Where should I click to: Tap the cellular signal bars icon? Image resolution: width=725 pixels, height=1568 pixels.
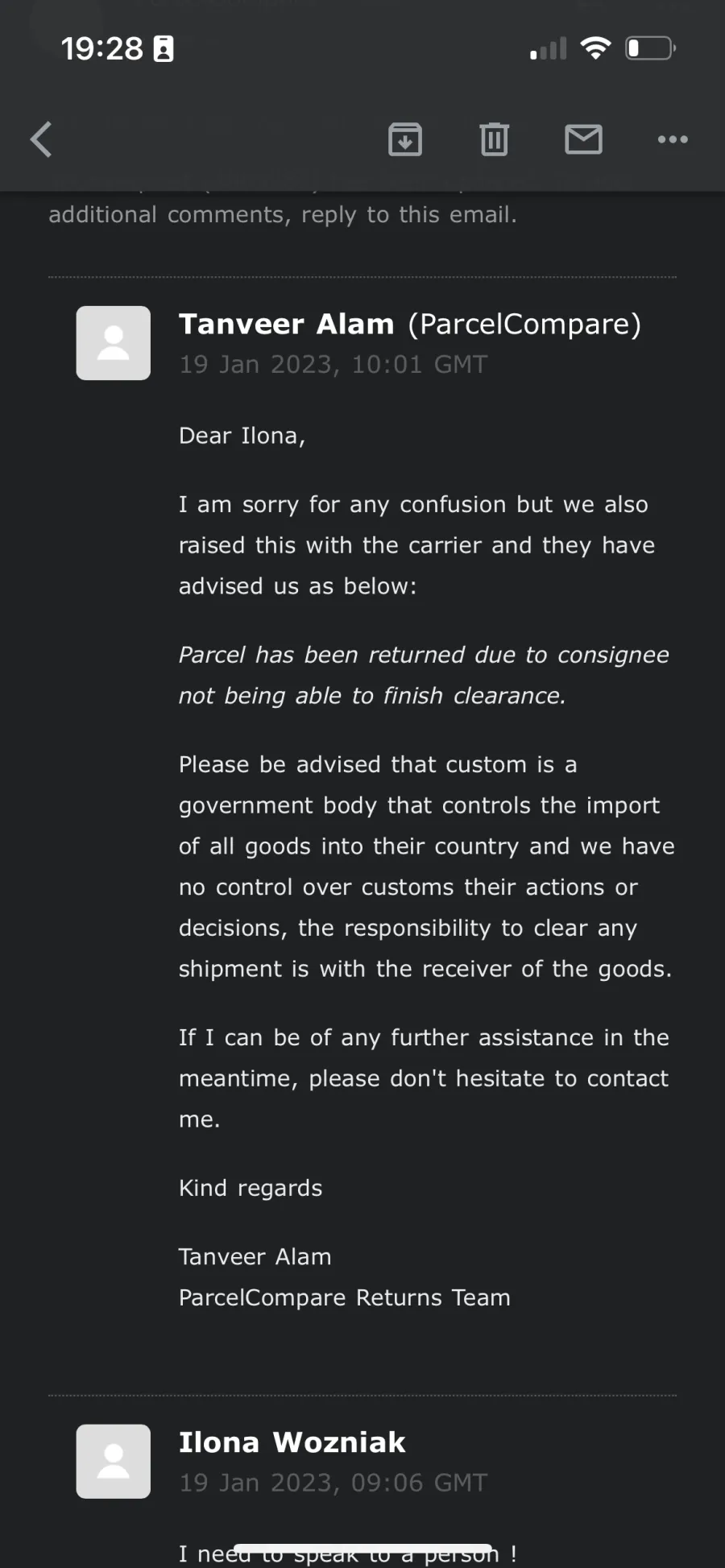(549, 49)
